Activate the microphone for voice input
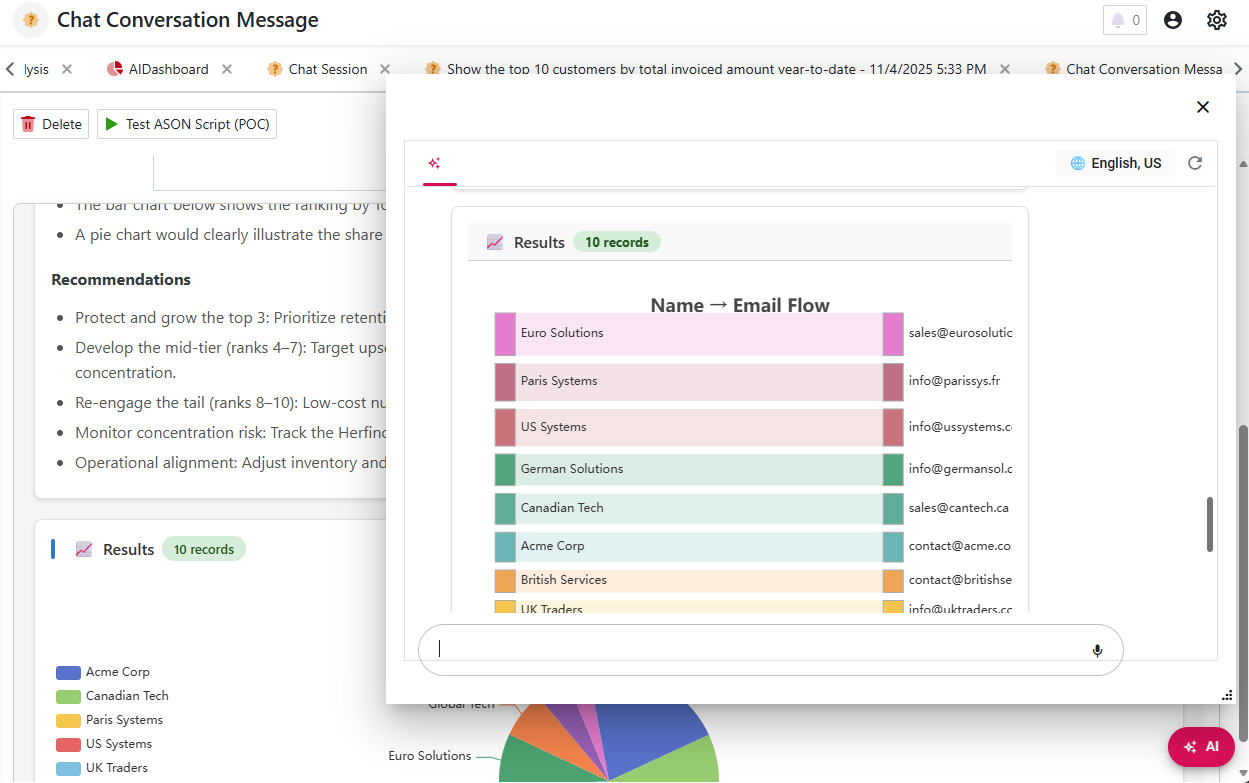Screen dimensions: 1249x783 click(x=1096, y=650)
